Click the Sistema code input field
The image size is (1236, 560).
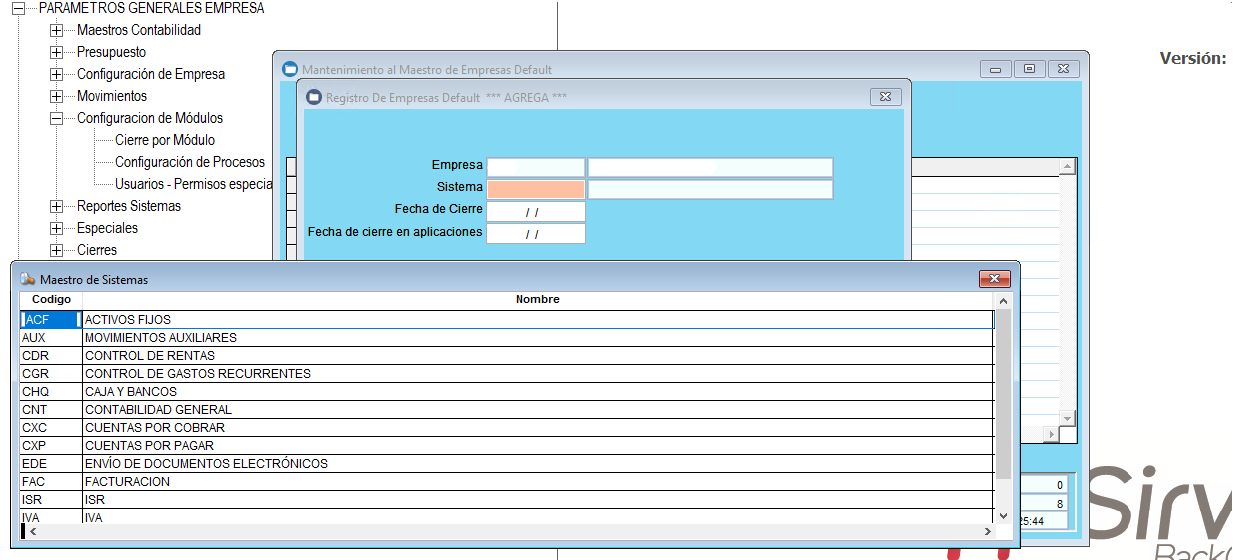point(535,189)
